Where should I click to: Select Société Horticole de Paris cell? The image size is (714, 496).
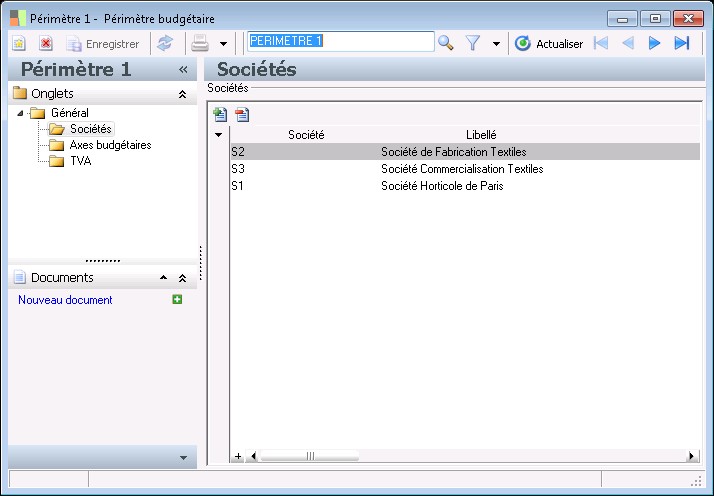coord(442,186)
